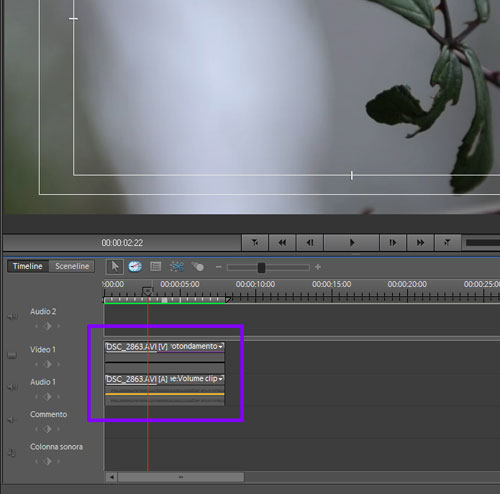500x494 pixels.
Task: Mute the Audio 2 track speaker
Action: [12, 316]
